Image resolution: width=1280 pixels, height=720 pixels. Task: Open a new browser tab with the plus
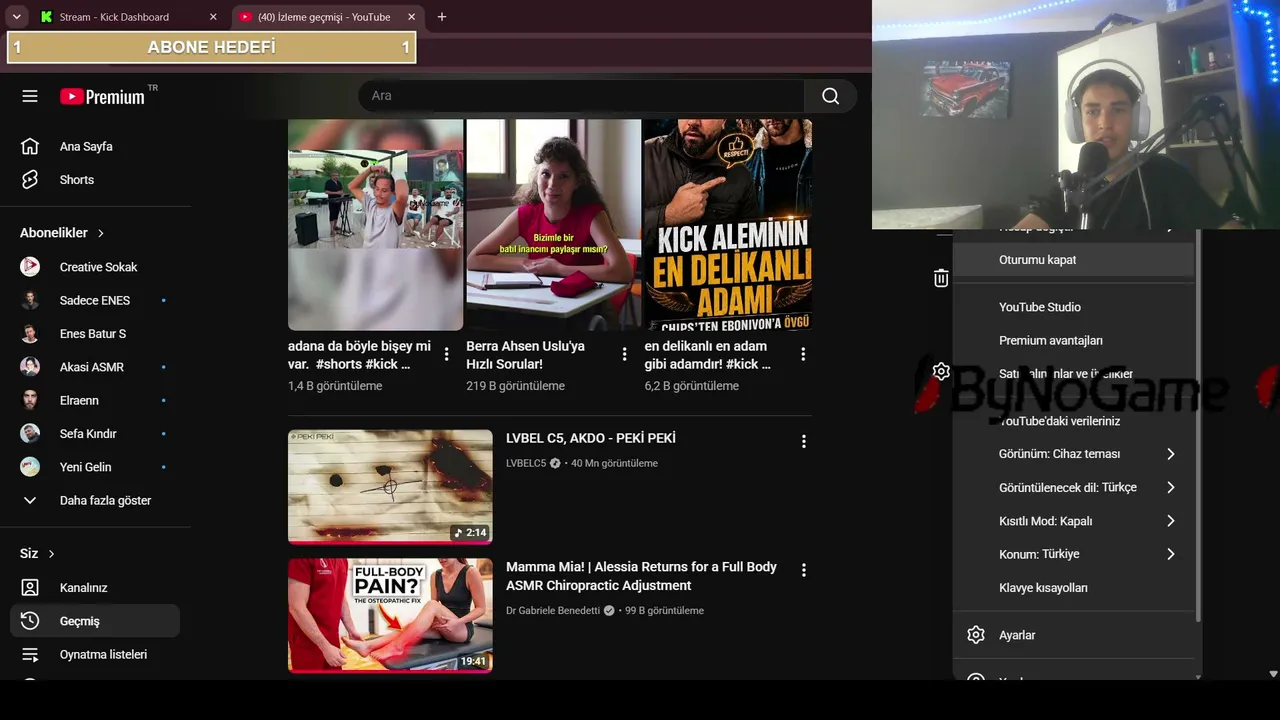click(442, 17)
